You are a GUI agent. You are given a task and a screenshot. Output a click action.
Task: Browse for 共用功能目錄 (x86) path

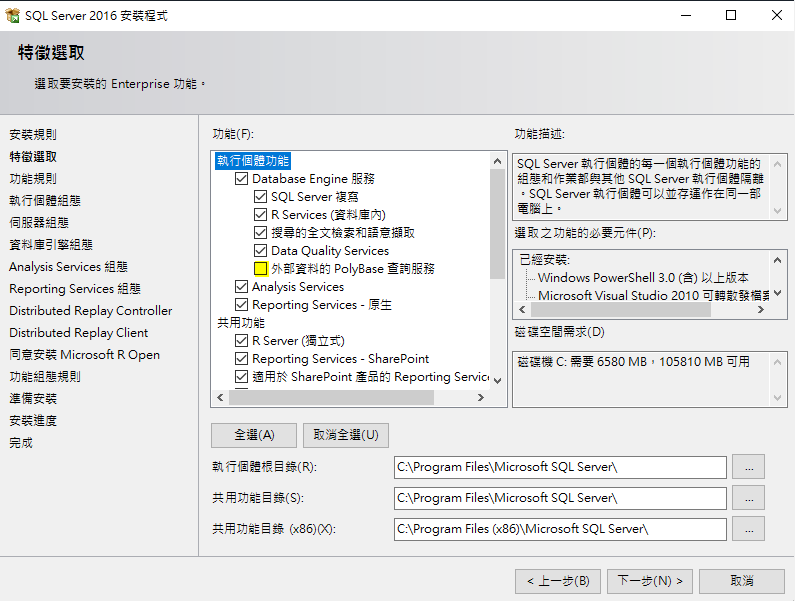click(748, 529)
